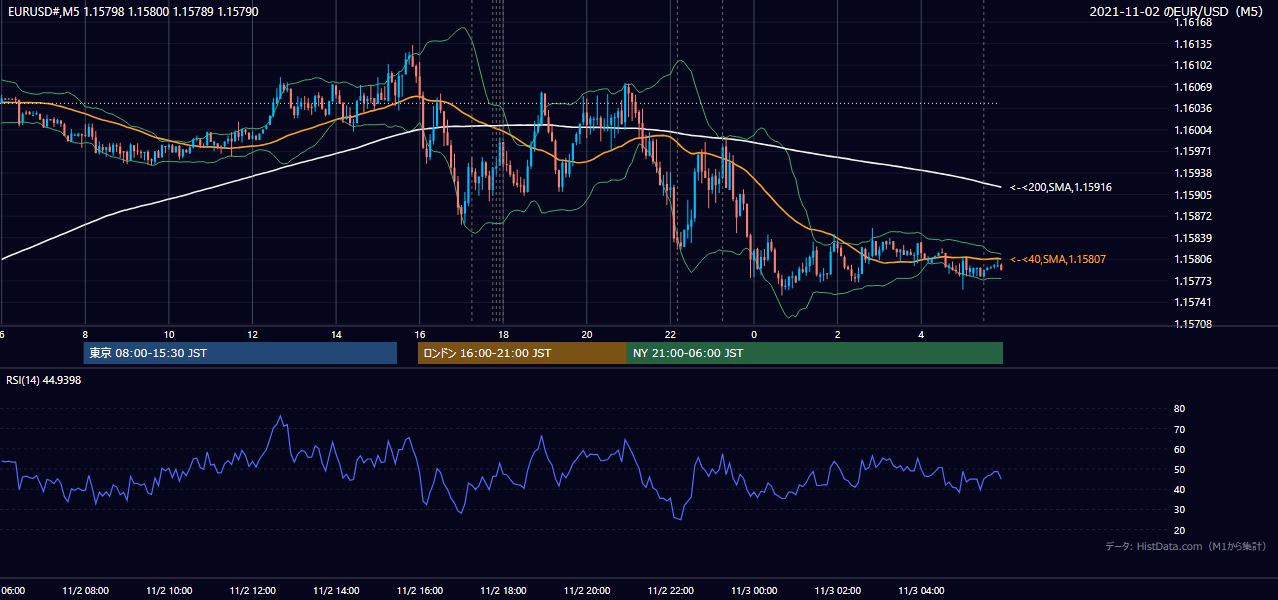Screen dimensions: 1278x600
Task: Click hour label 0 under the price chart
Action: point(754,334)
